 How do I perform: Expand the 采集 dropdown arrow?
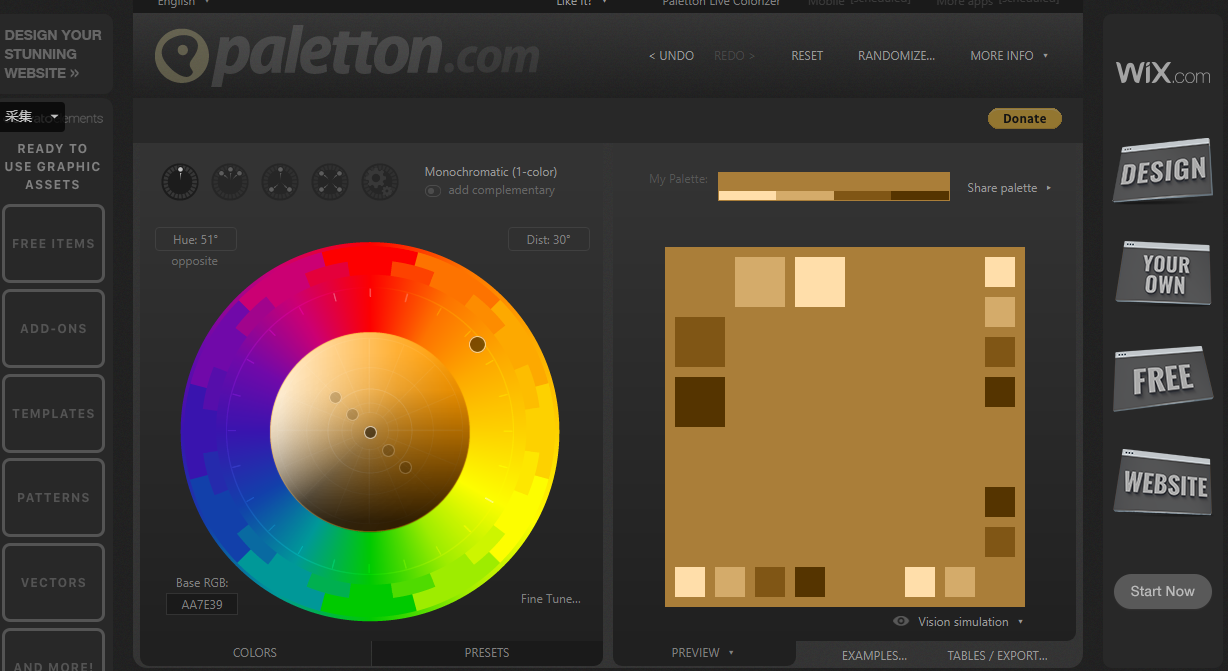coord(54,117)
